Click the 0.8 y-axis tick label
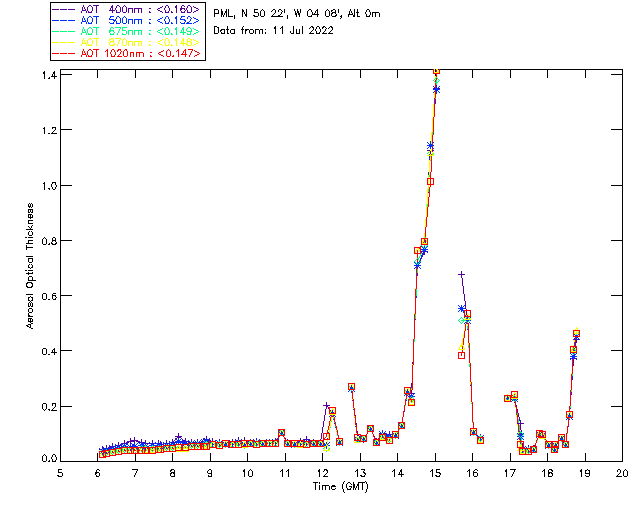The image size is (640, 512). coord(49,241)
